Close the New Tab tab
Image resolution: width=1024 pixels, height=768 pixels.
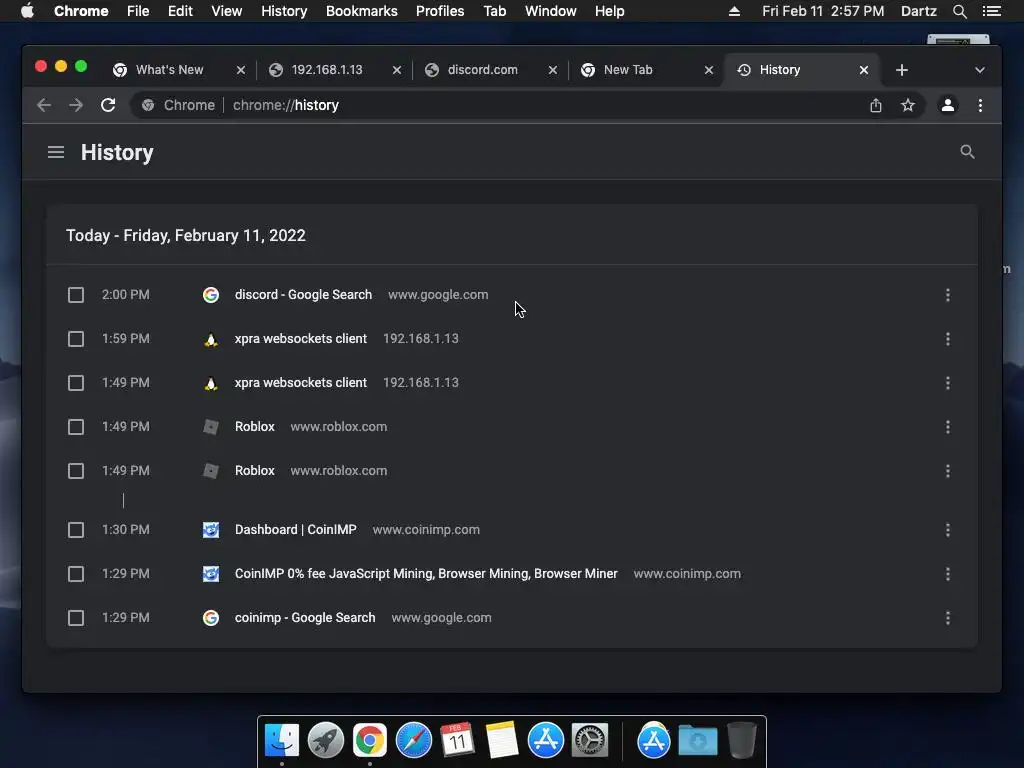coord(709,70)
